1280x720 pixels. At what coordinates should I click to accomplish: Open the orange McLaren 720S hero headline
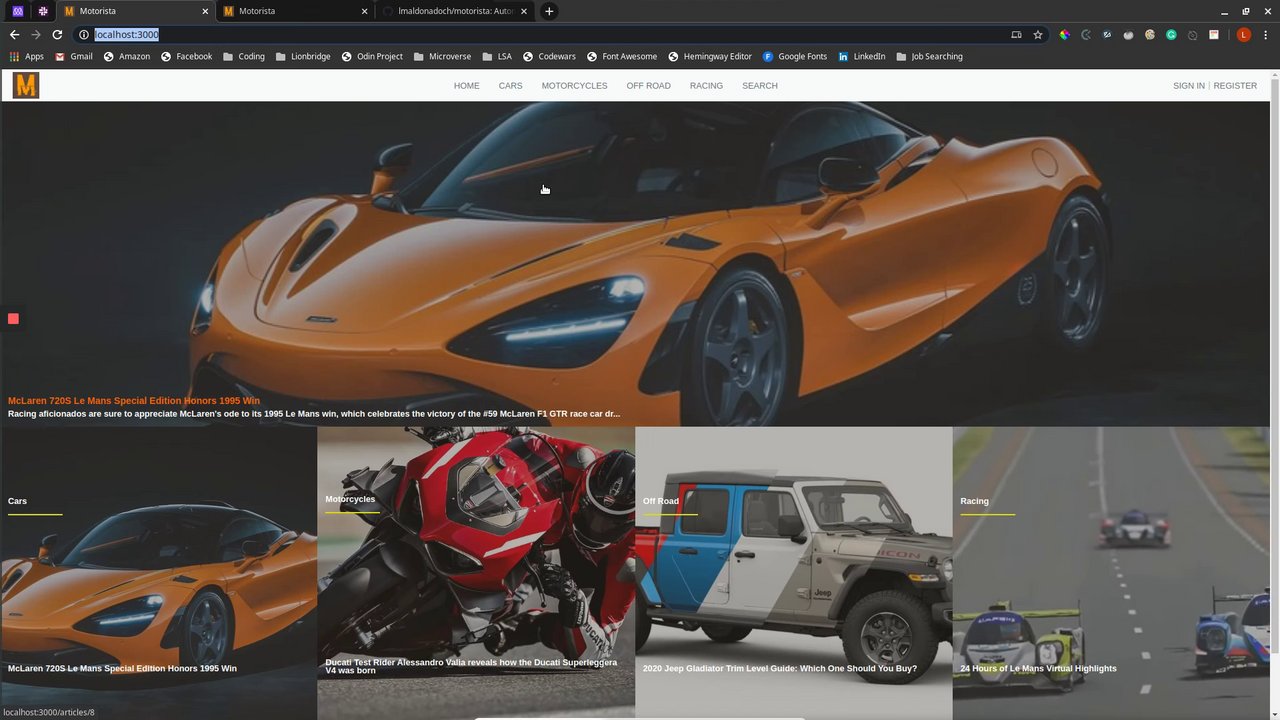[x=134, y=401]
